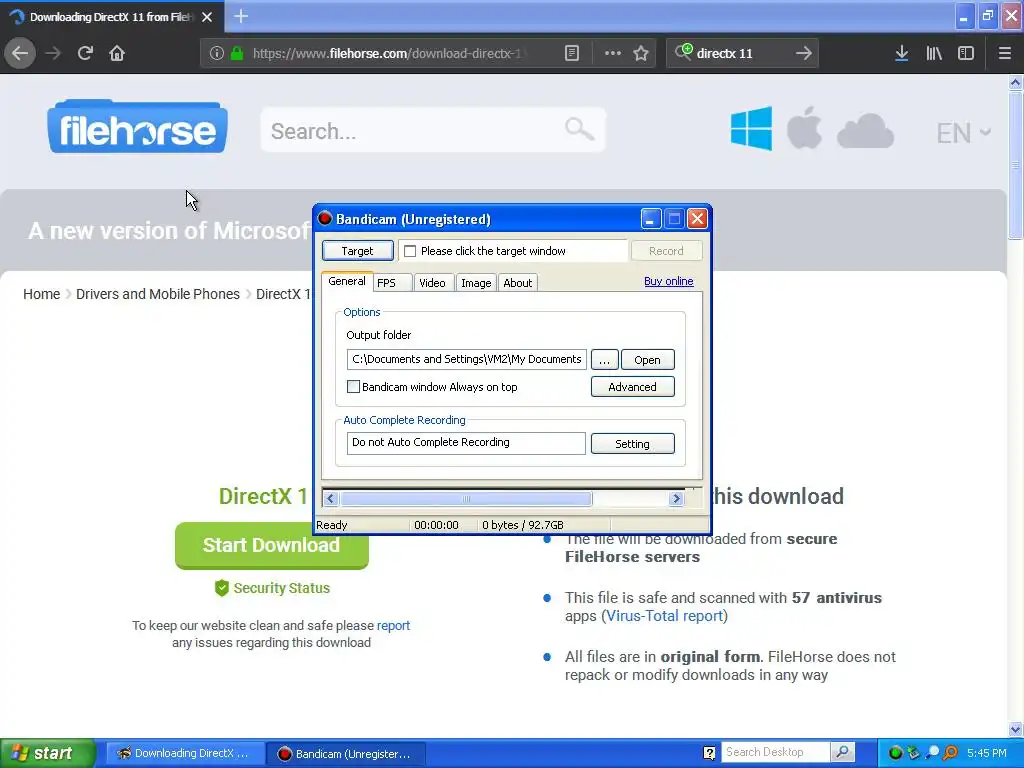The height and width of the screenshot is (768, 1024).
Task: Open Drivers and Mobile Phones breadcrumb
Action: pos(157,294)
